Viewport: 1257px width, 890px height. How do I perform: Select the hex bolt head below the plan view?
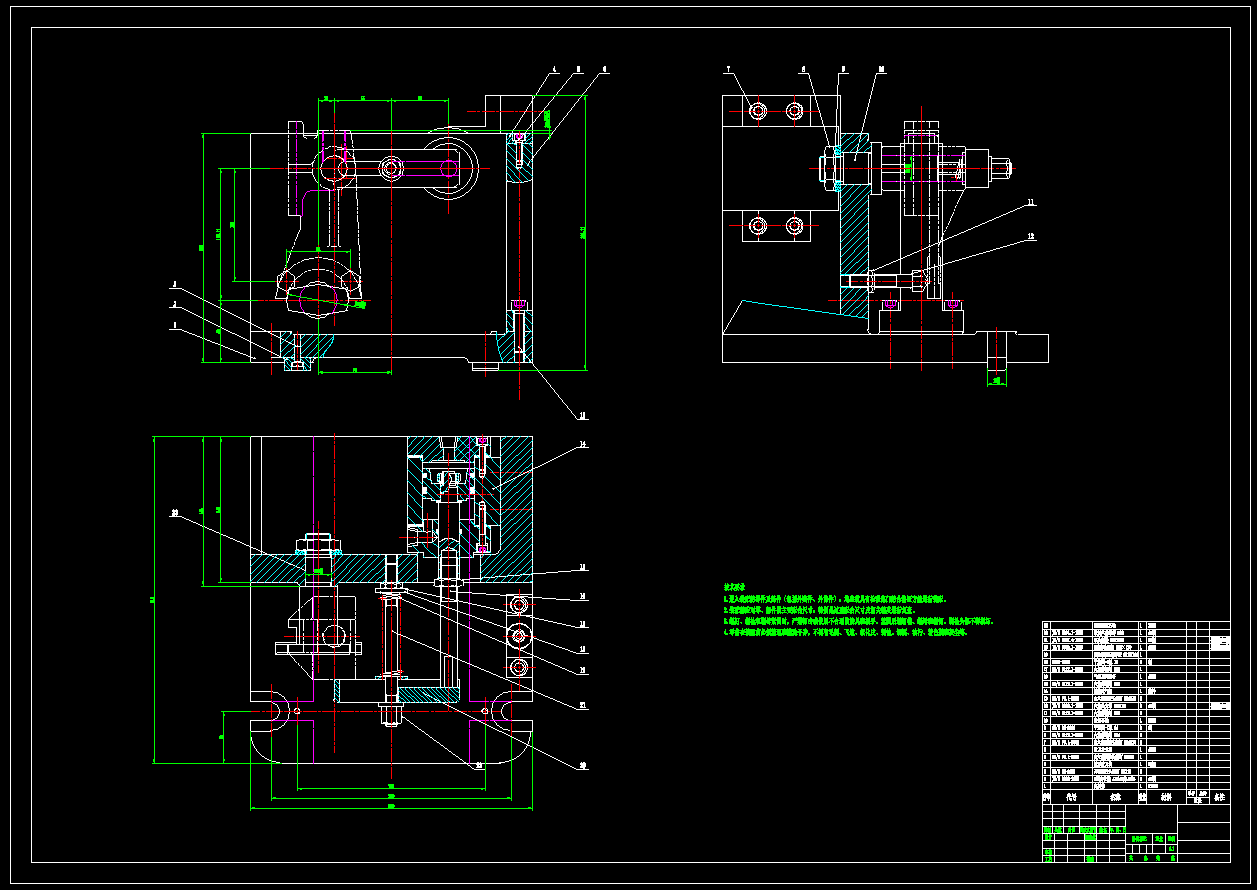390,715
